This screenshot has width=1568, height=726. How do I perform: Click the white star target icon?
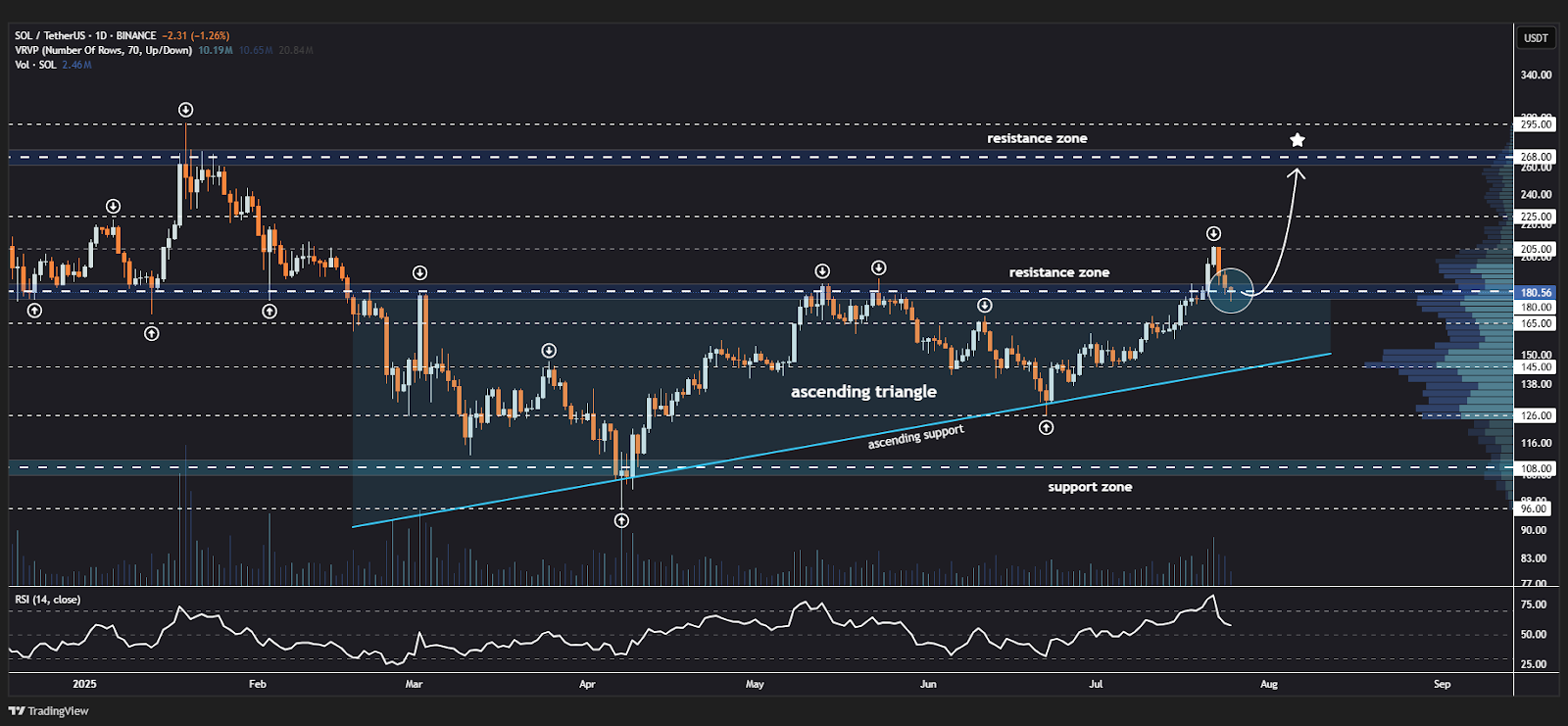coord(1297,140)
